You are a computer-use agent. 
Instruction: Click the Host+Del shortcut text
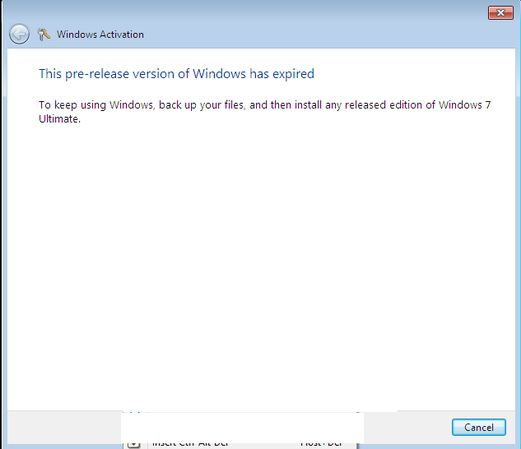coord(321,444)
